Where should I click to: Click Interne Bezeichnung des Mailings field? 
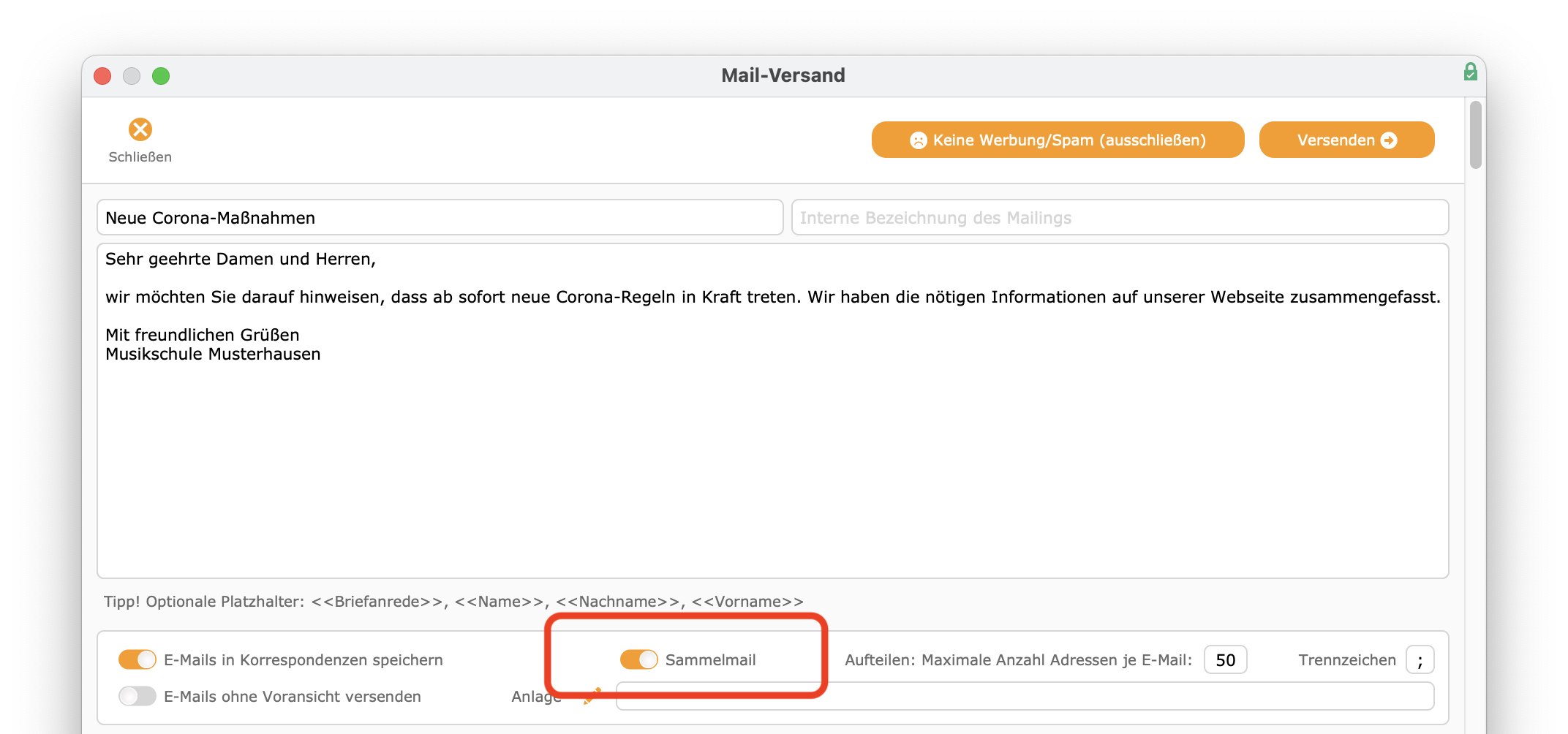coord(1120,218)
